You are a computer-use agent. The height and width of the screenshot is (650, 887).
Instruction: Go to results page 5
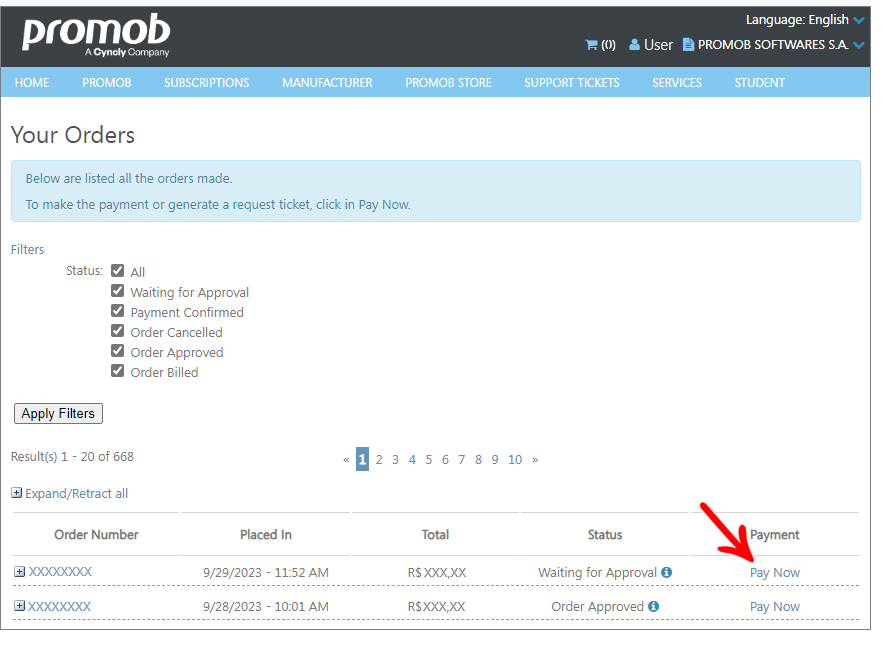click(429, 459)
